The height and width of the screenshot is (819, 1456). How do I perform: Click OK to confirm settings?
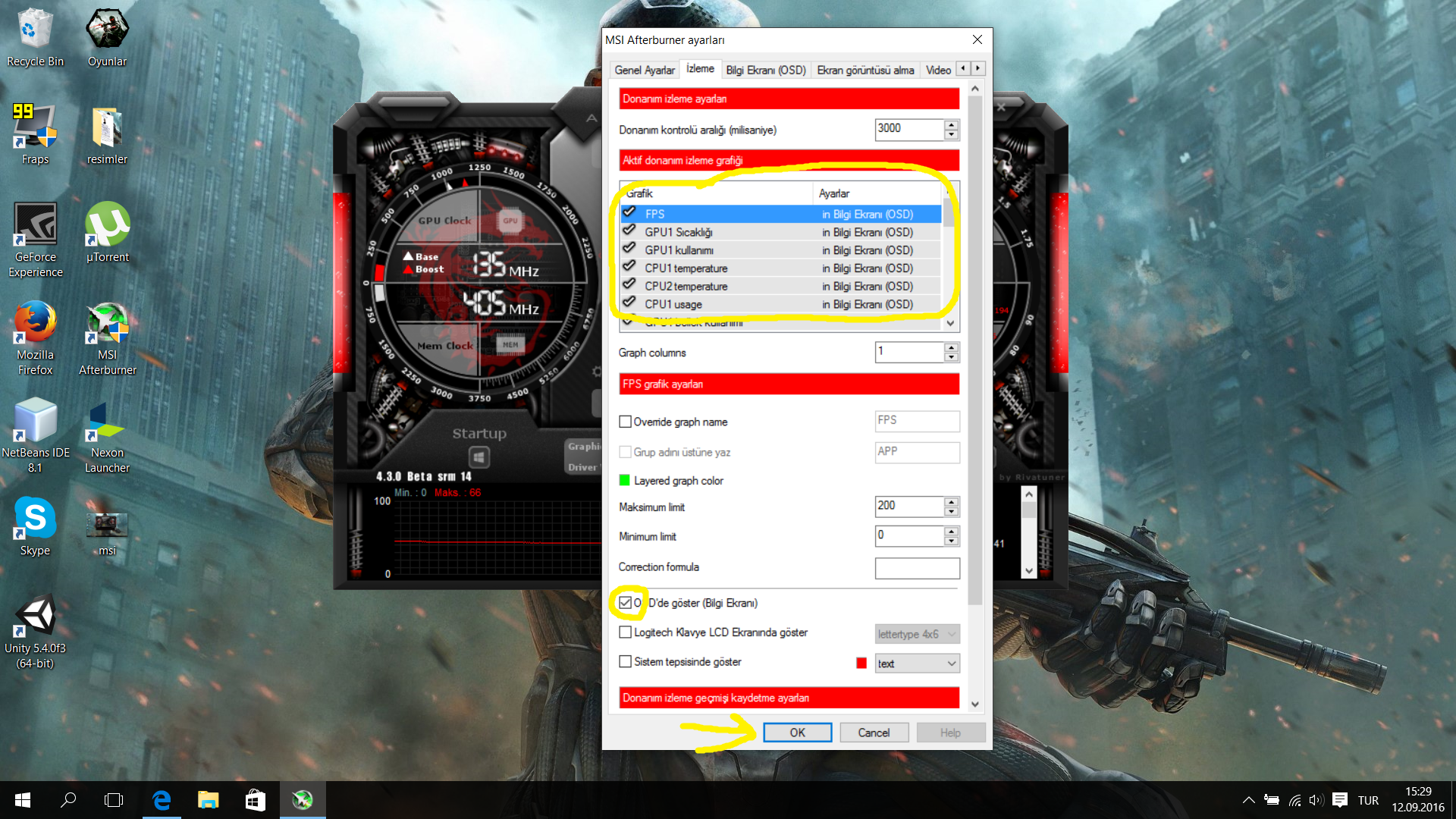pyautogui.click(x=797, y=732)
